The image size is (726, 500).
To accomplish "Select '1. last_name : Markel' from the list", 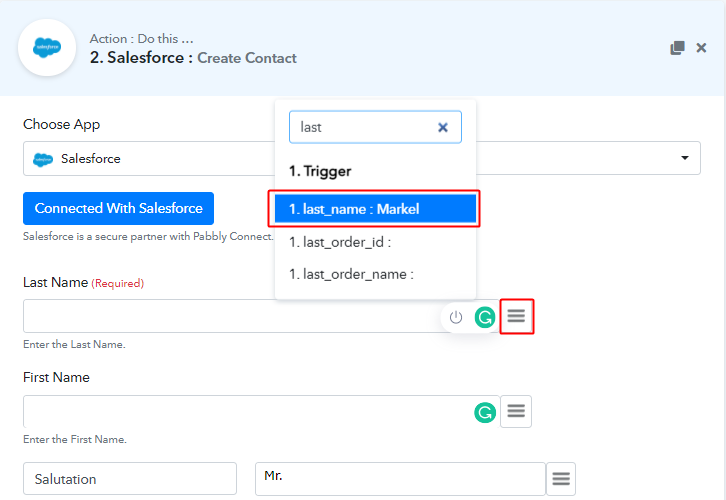I will click(375, 209).
